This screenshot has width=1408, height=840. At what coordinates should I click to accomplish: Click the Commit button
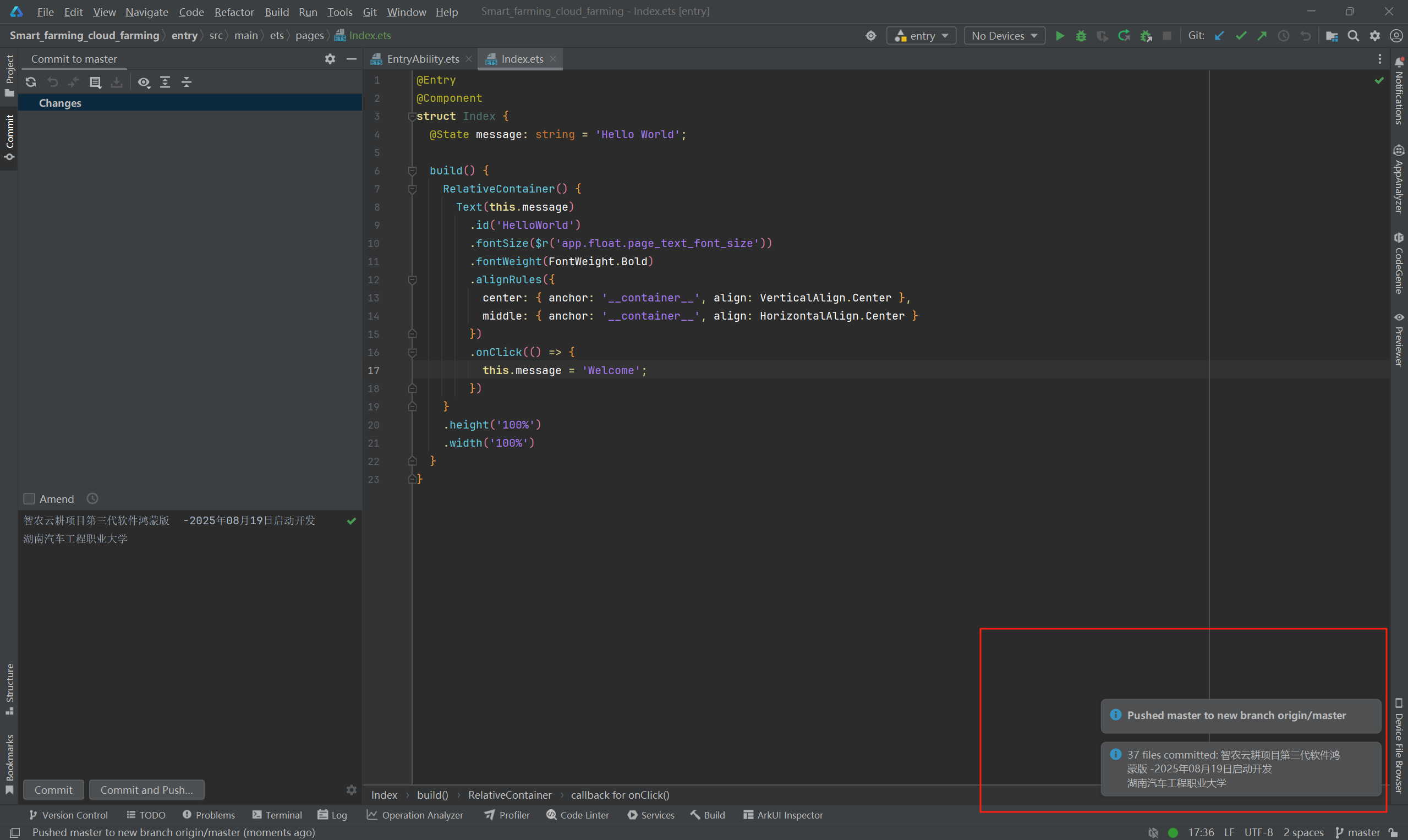pos(53,789)
